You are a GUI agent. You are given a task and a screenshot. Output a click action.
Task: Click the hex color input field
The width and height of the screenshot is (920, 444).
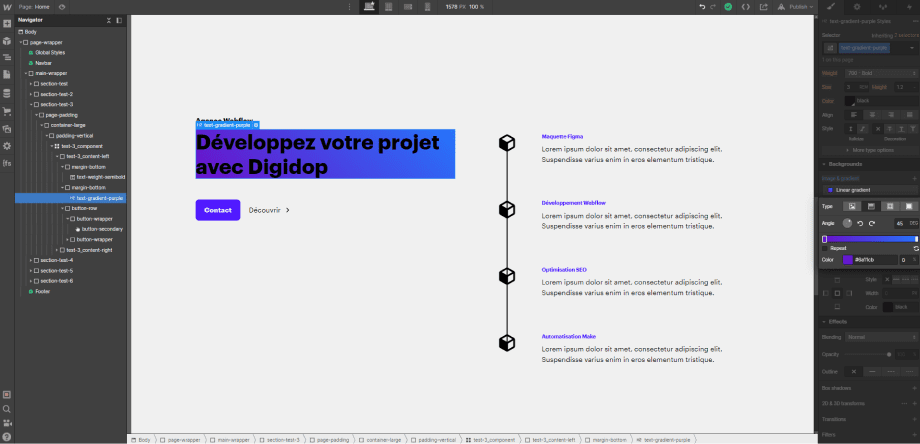click(875, 260)
